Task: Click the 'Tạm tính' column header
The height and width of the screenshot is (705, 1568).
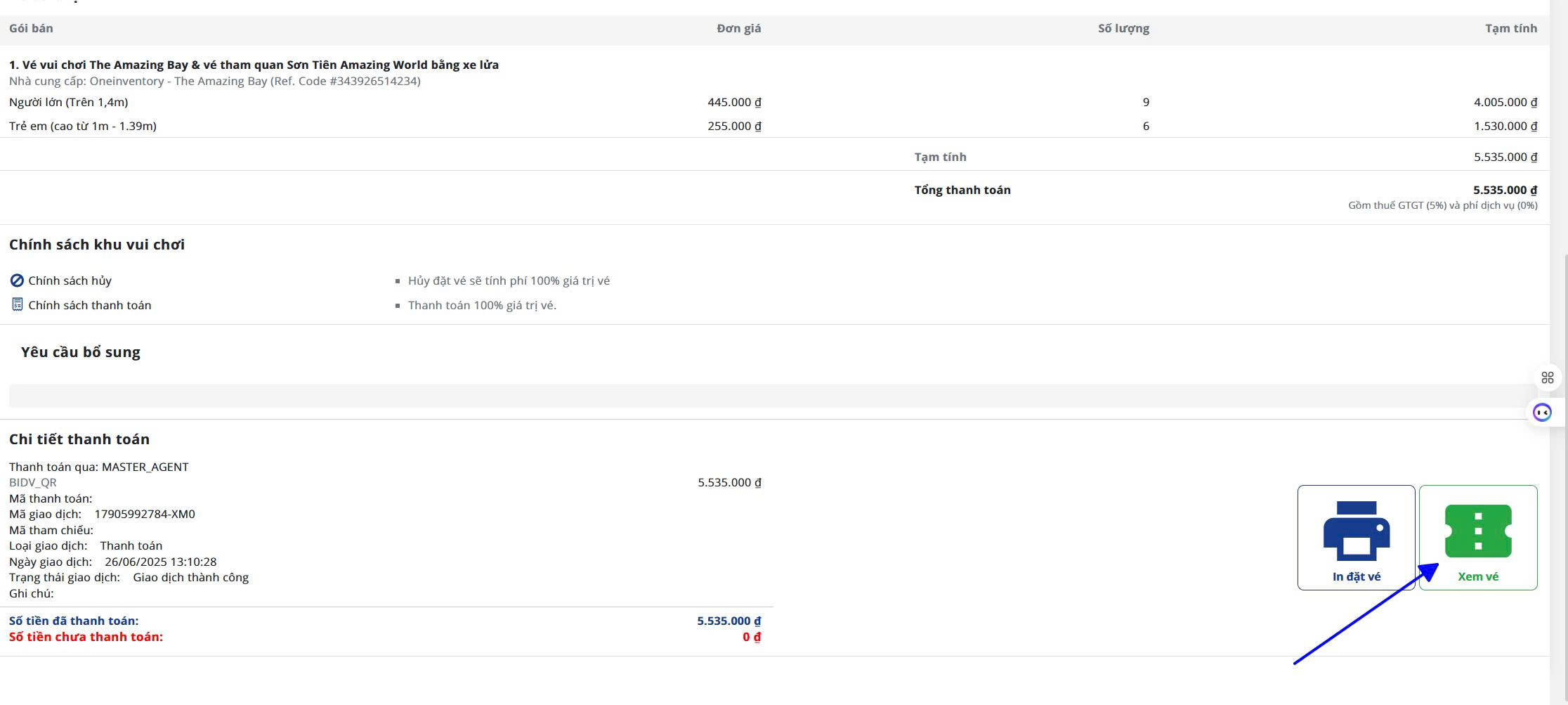Action: point(1510,28)
